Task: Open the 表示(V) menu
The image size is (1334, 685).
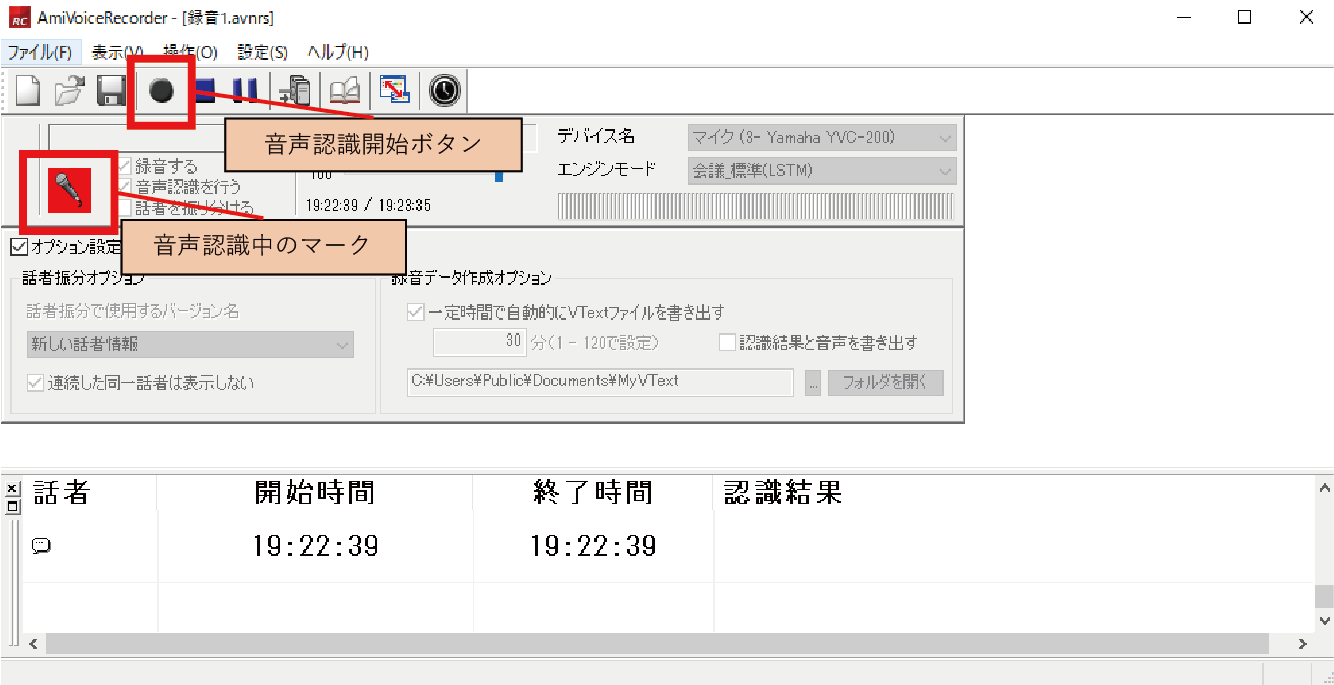Action: click(x=117, y=52)
